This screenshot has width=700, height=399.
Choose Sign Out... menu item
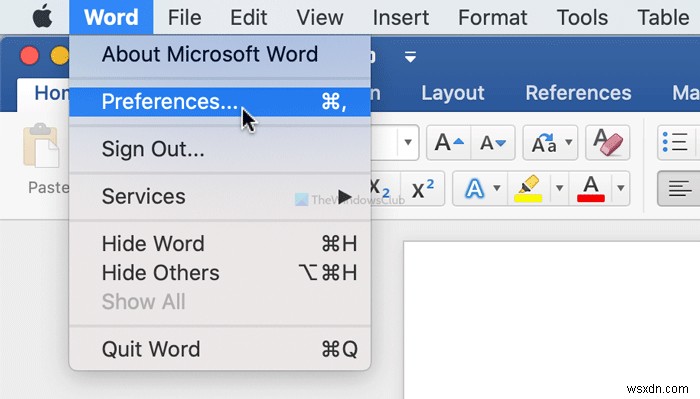220,149
